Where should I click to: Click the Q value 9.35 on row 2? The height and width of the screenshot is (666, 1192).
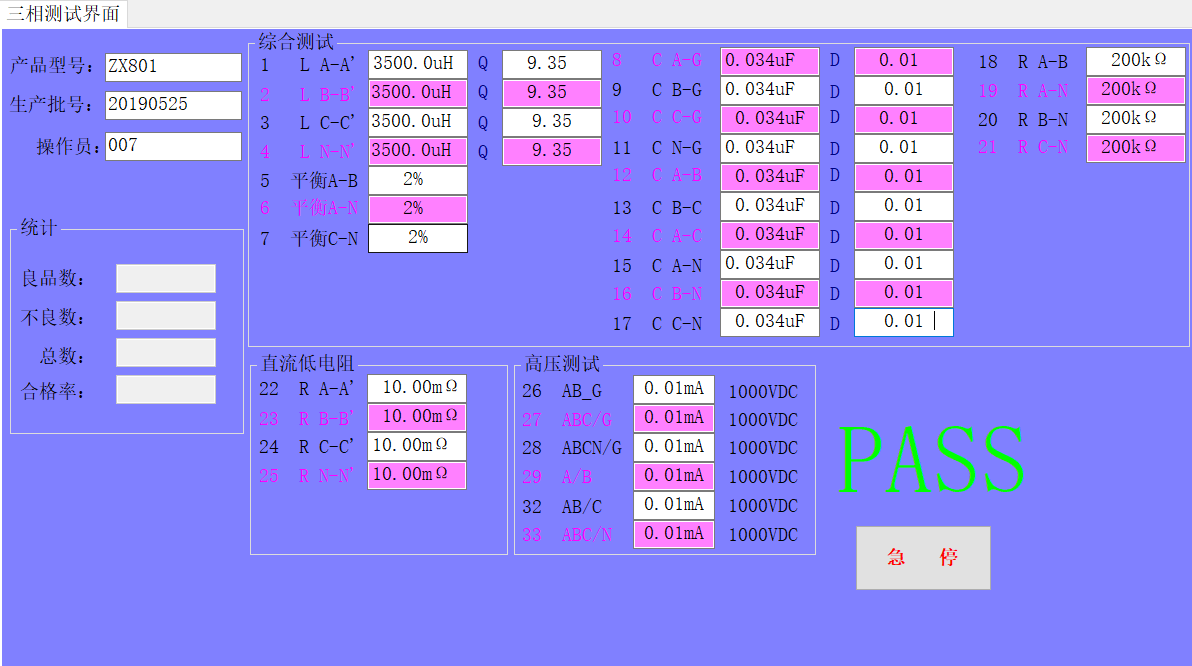[x=551, y=92]
